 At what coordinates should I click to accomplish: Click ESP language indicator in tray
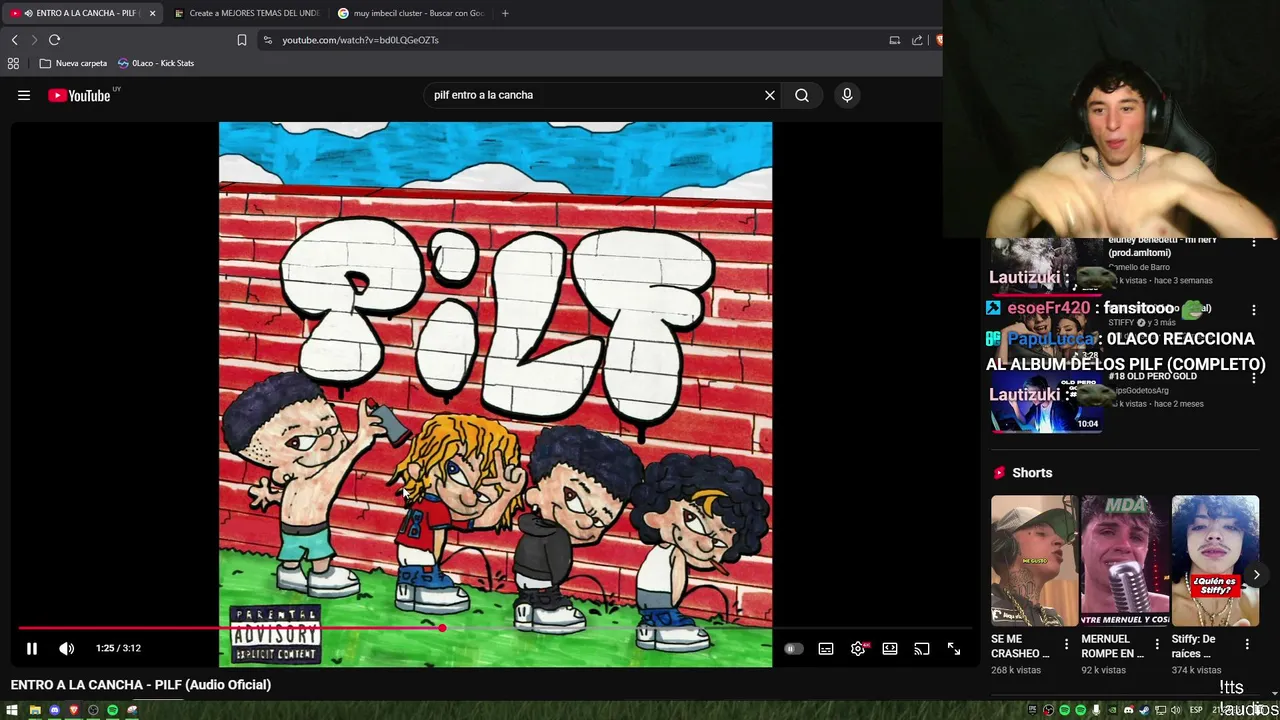(x=1196, y=710)
